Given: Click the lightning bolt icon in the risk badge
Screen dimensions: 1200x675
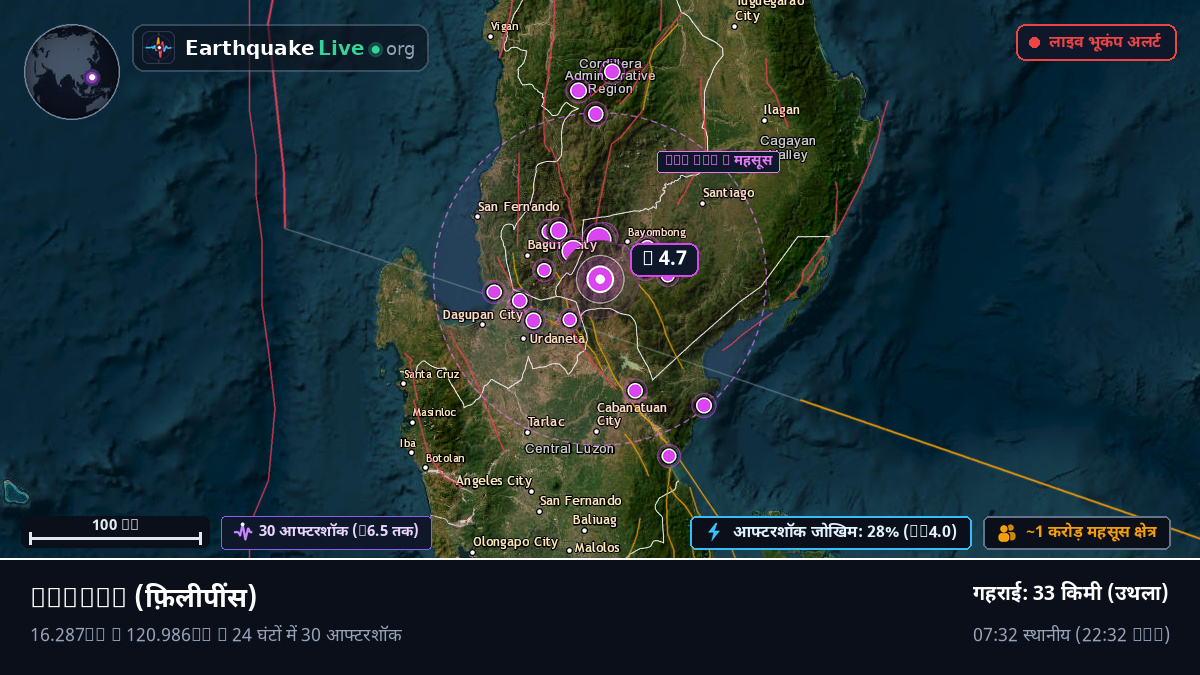Looking at the screenshot, I should coord(714,532).
